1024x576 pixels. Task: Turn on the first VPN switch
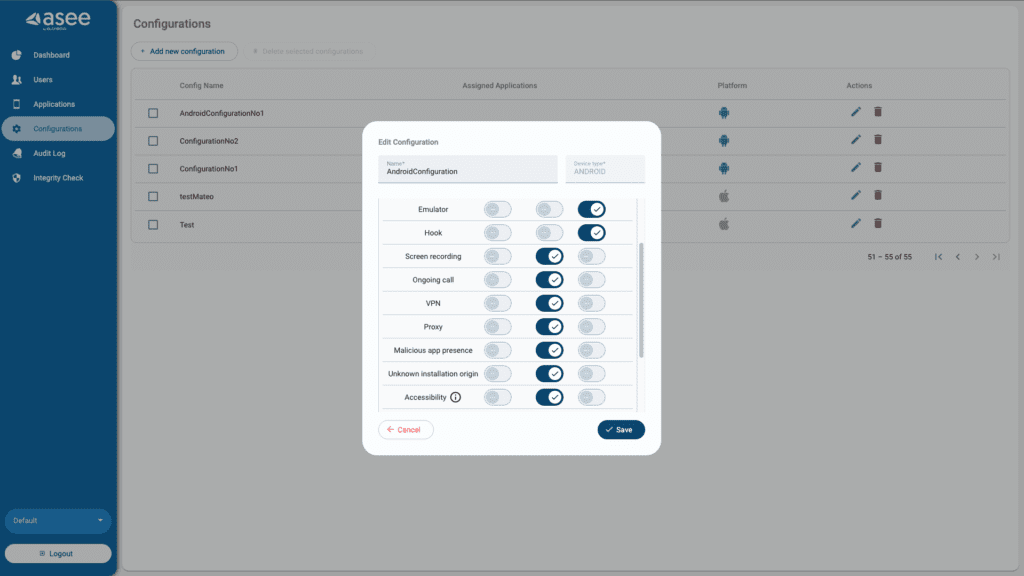point(497,303)
